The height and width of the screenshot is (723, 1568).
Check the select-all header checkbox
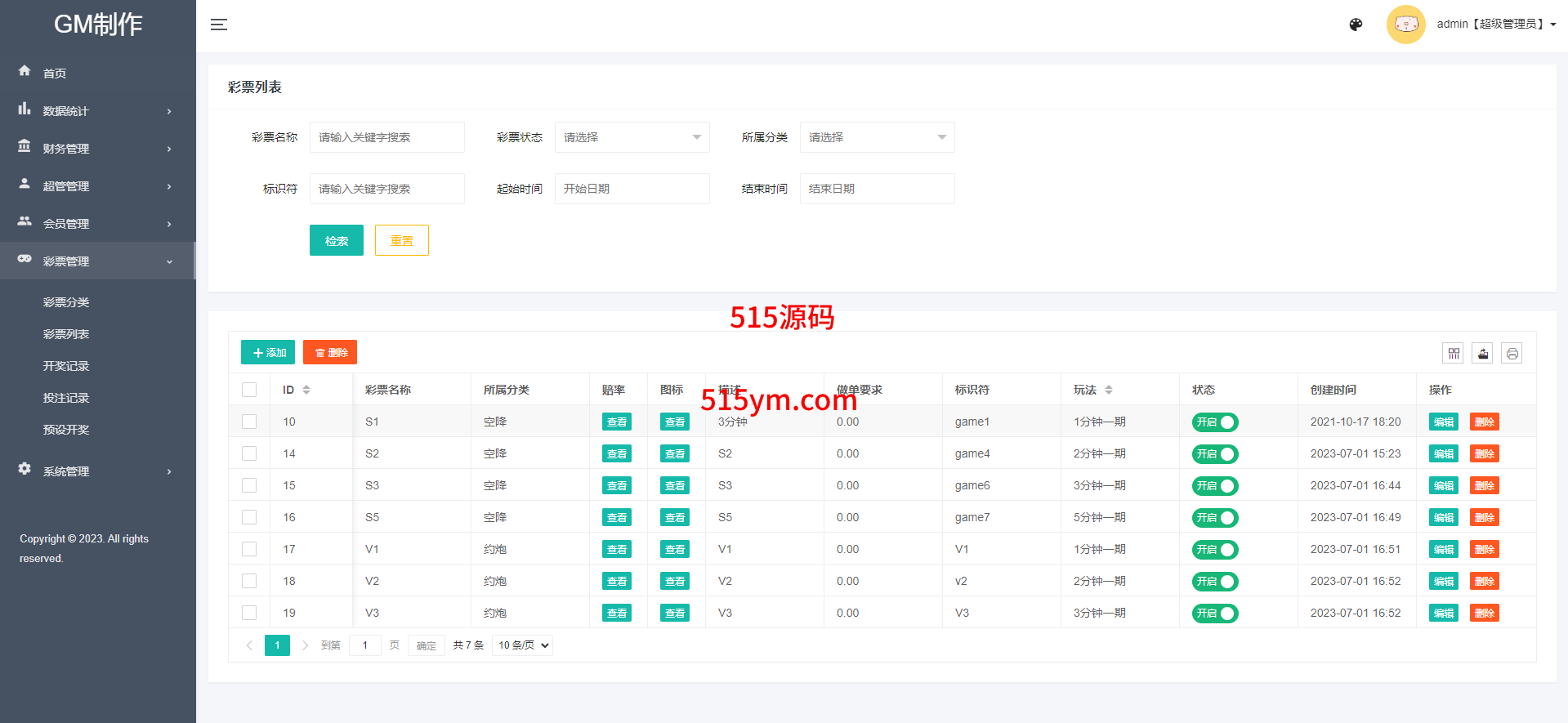pyautogui.click(x=249, y=390)
